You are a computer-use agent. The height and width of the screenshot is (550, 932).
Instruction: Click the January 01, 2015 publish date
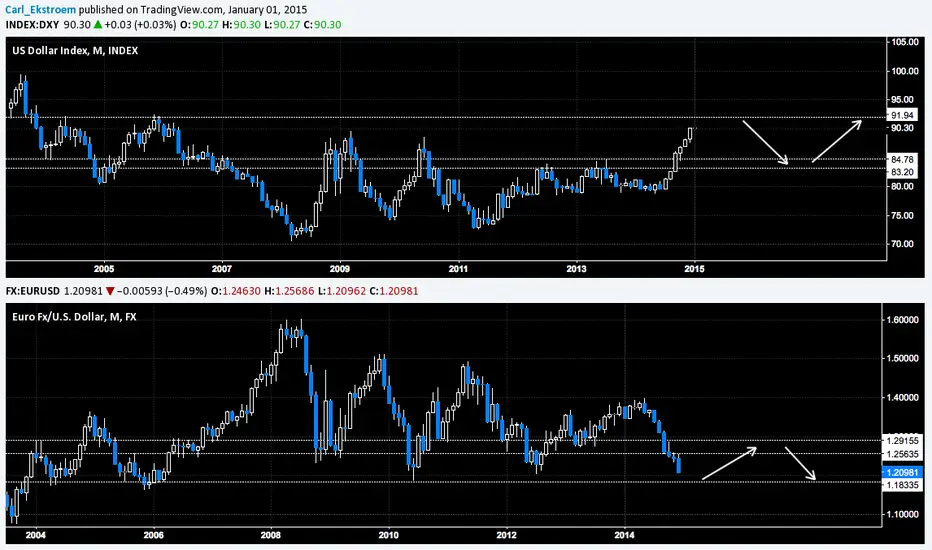(x=263, y=10)
